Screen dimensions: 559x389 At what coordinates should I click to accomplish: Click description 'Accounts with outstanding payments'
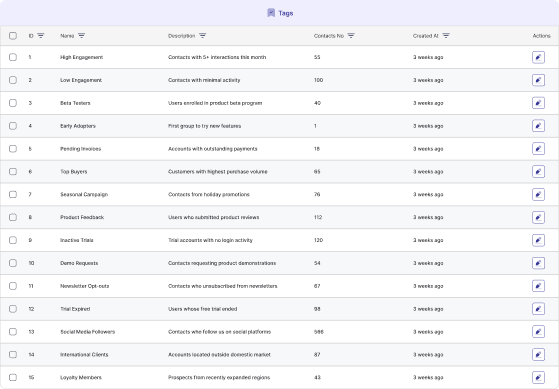click(x=212, y=149)
